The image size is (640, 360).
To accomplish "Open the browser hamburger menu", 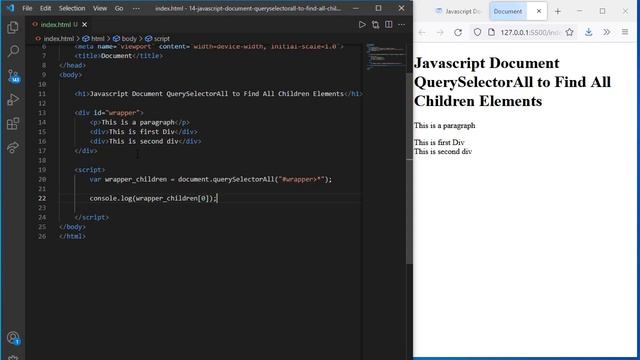I will (x=625, y=32).
